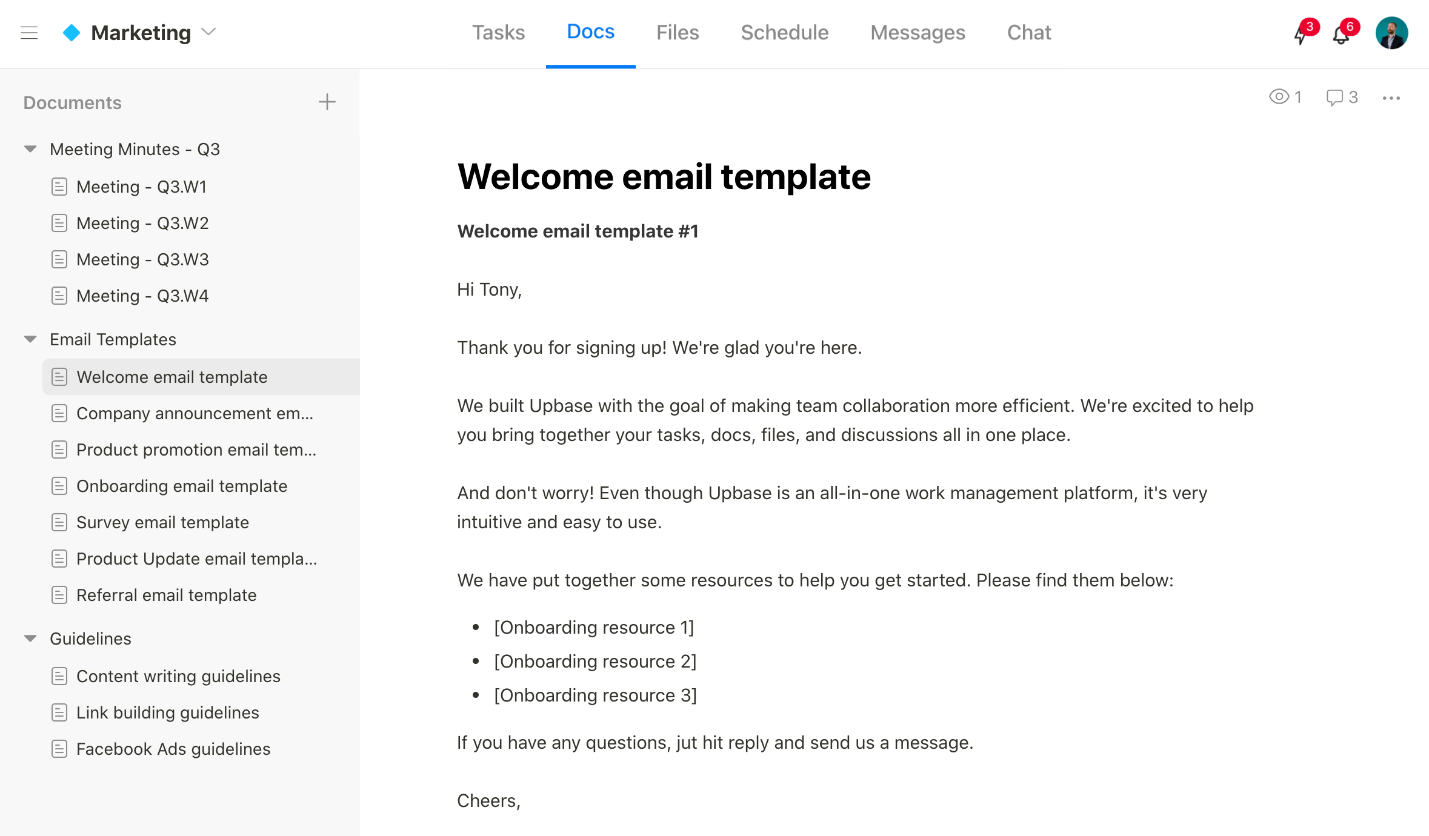The image size is (1429, 836).
Task: Click the Welcome email template heading
Action: coord(663,177)
